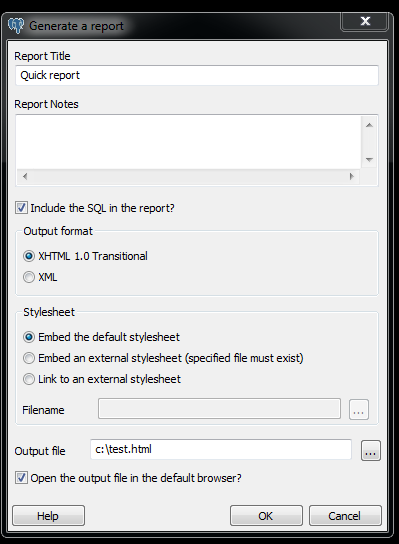Click inside the Report Notes text area

point(188,142)
